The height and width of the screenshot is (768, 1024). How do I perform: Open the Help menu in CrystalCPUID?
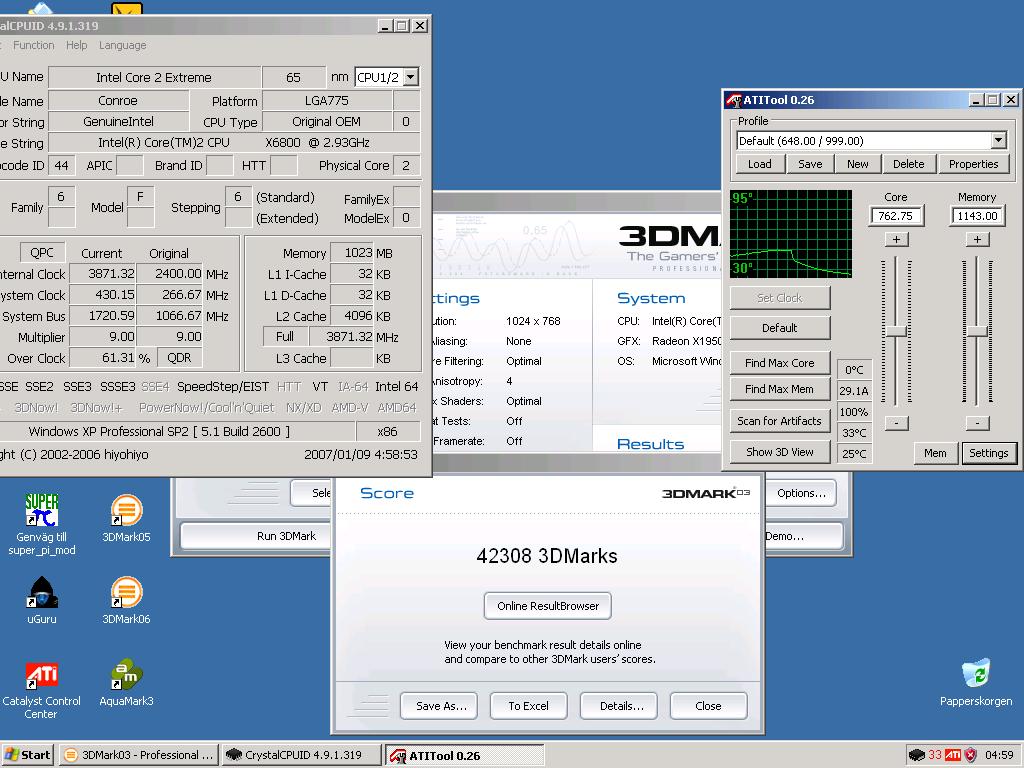click(x=76, y=45)
